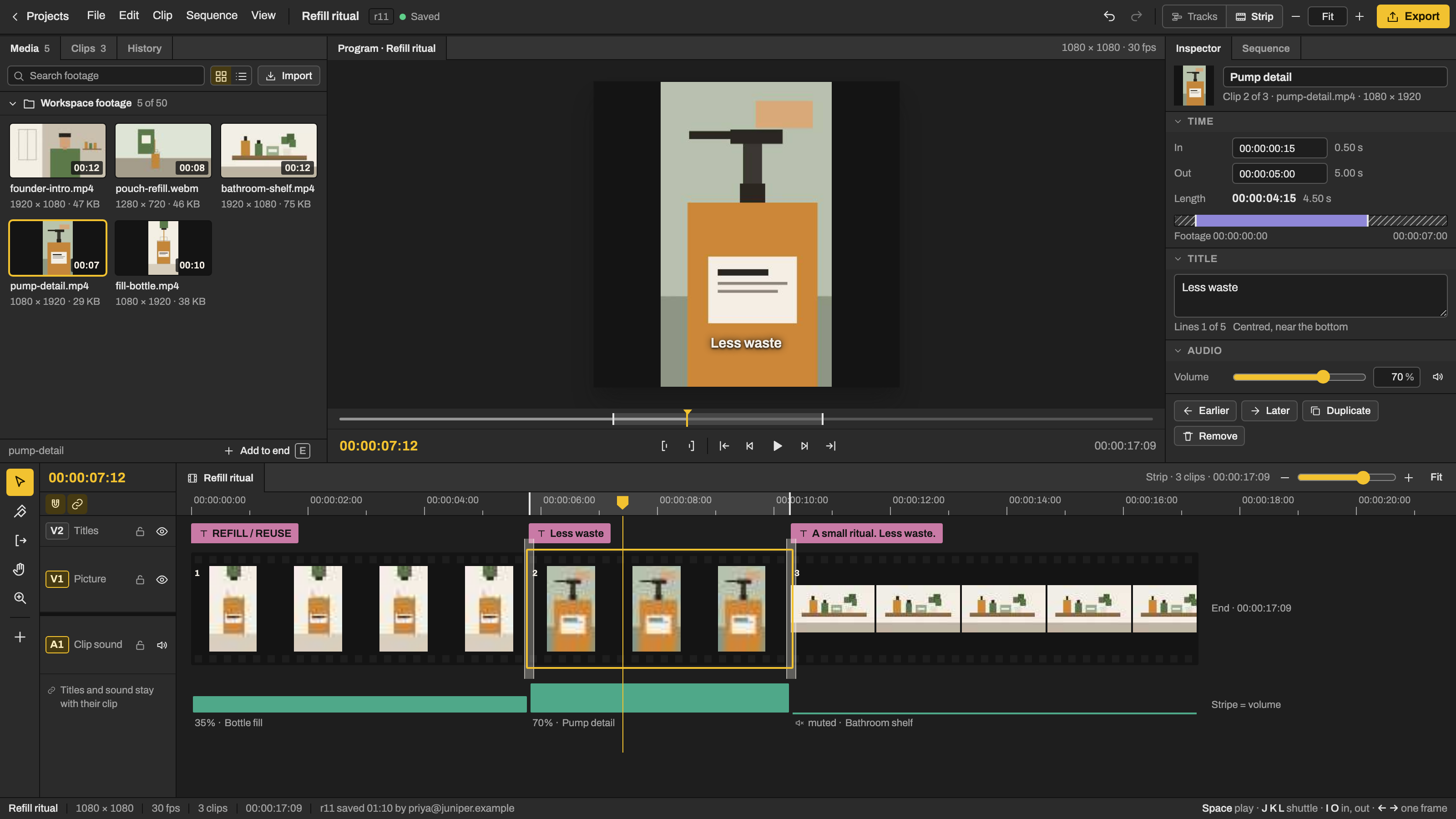The image size is (1456, 819).
Task: Open the Clip menu
Action: (162, 16)
